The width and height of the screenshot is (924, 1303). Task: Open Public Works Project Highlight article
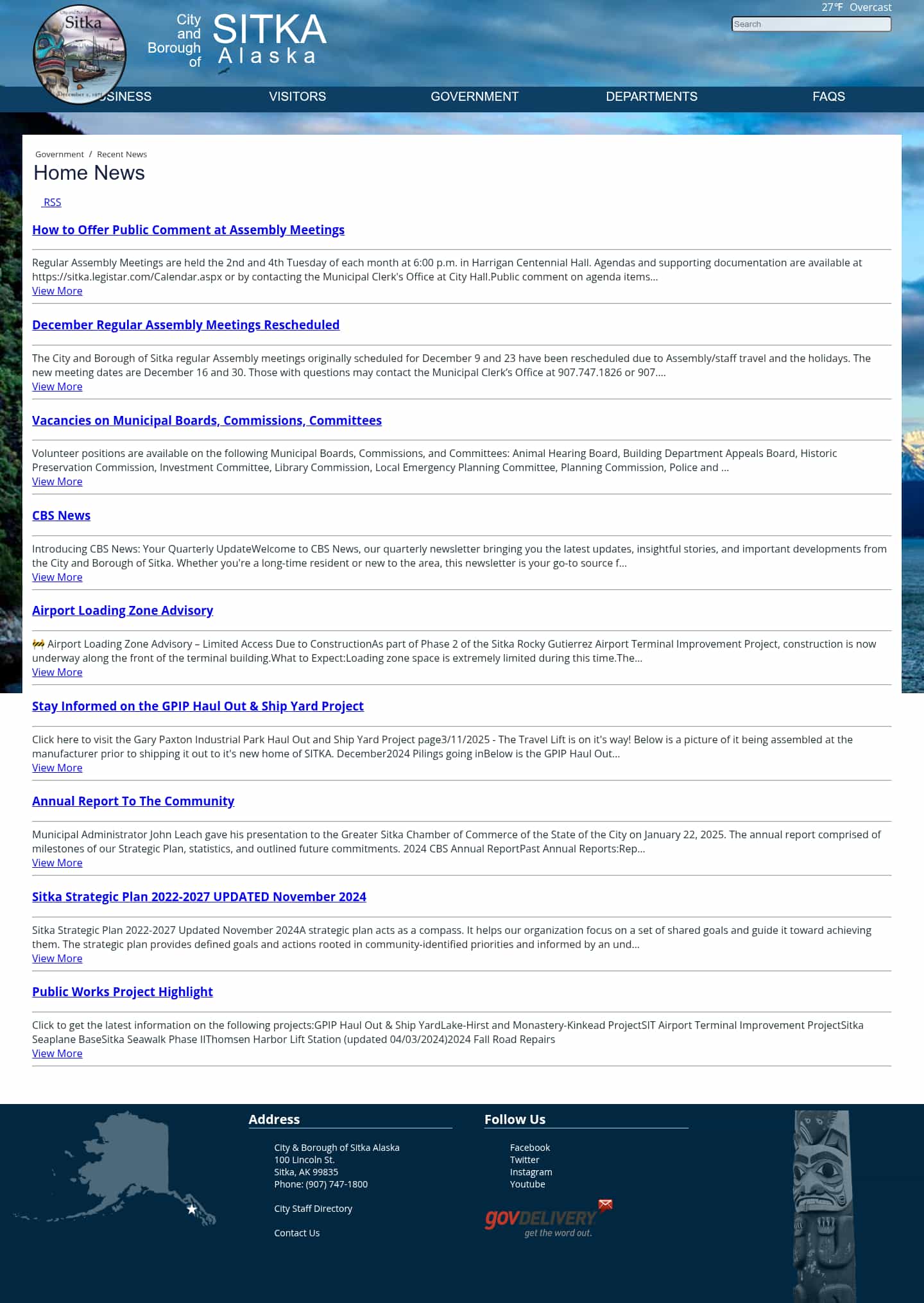tap(122, 992)
